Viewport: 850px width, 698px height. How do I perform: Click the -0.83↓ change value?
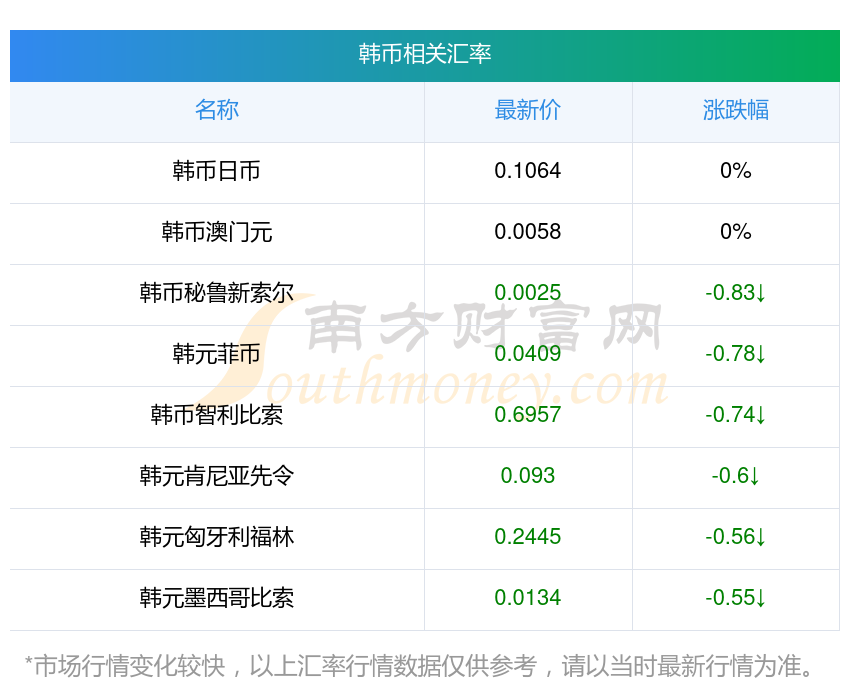click(736, 293)
